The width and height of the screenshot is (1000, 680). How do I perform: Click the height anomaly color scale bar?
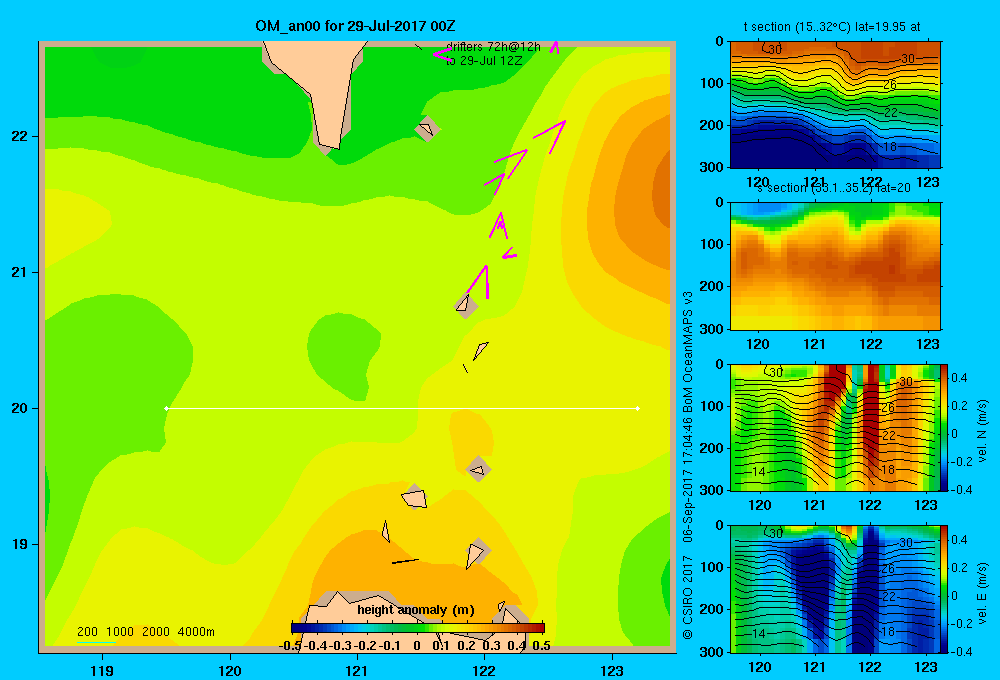[x=417, y=628]
